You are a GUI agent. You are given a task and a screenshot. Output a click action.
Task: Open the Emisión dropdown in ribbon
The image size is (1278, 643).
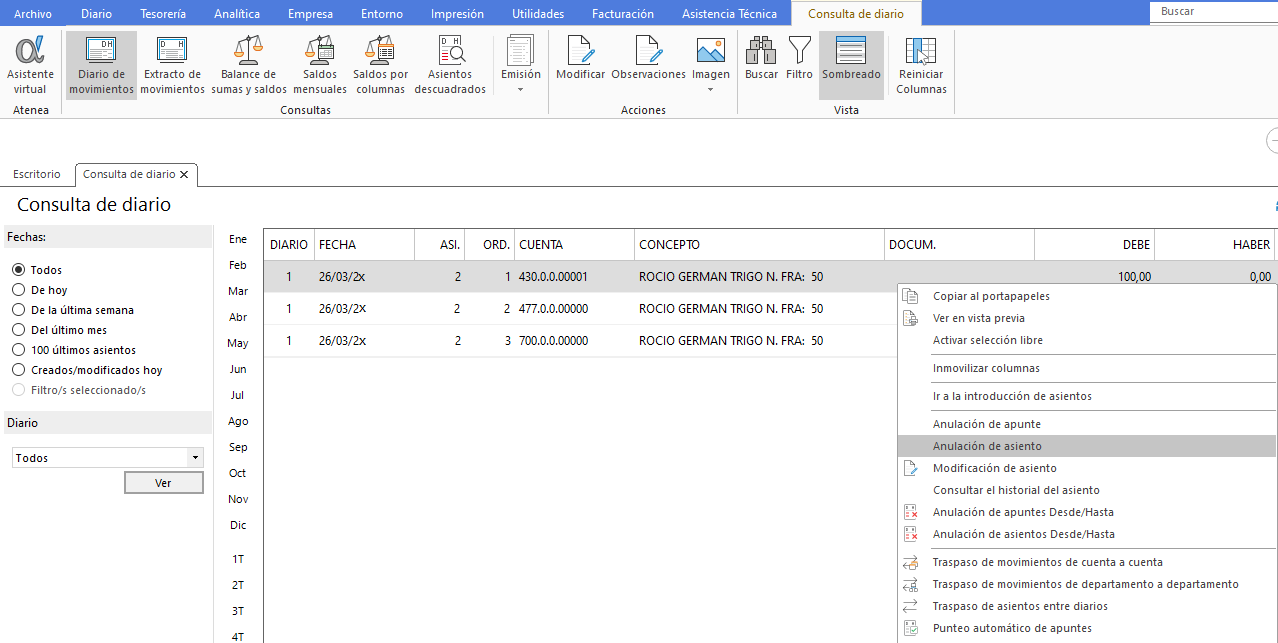point(520,65)
